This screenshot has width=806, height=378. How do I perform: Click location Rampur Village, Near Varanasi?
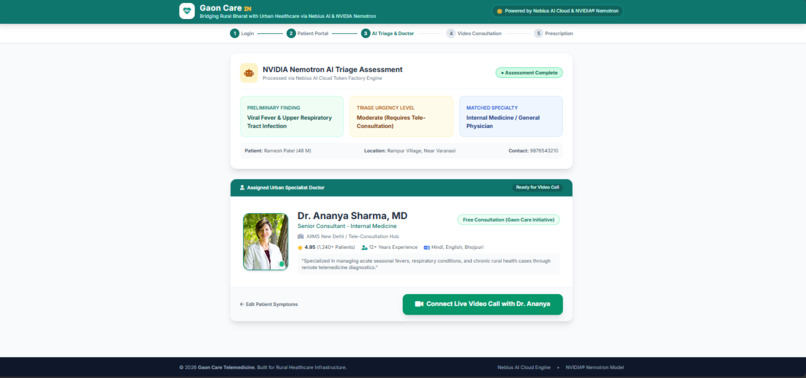pyautogui.click(x=422, y=151)
